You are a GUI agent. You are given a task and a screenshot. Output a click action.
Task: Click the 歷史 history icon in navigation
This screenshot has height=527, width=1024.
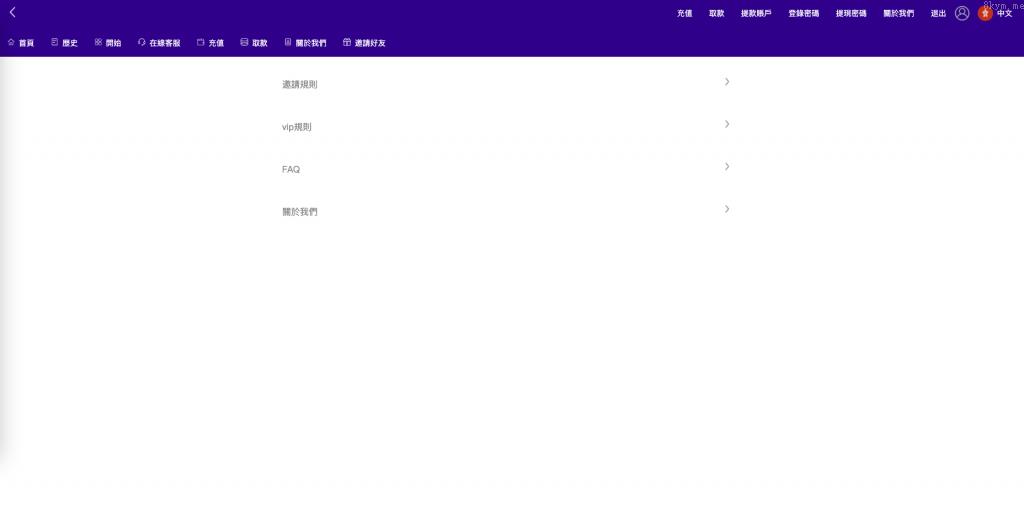point(55,43)
